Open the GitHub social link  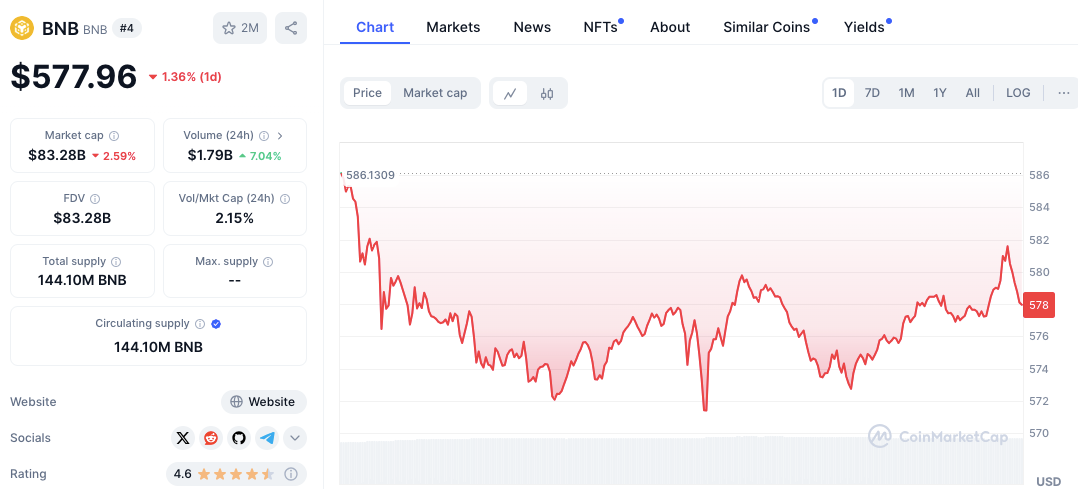[x=239, y=438]
